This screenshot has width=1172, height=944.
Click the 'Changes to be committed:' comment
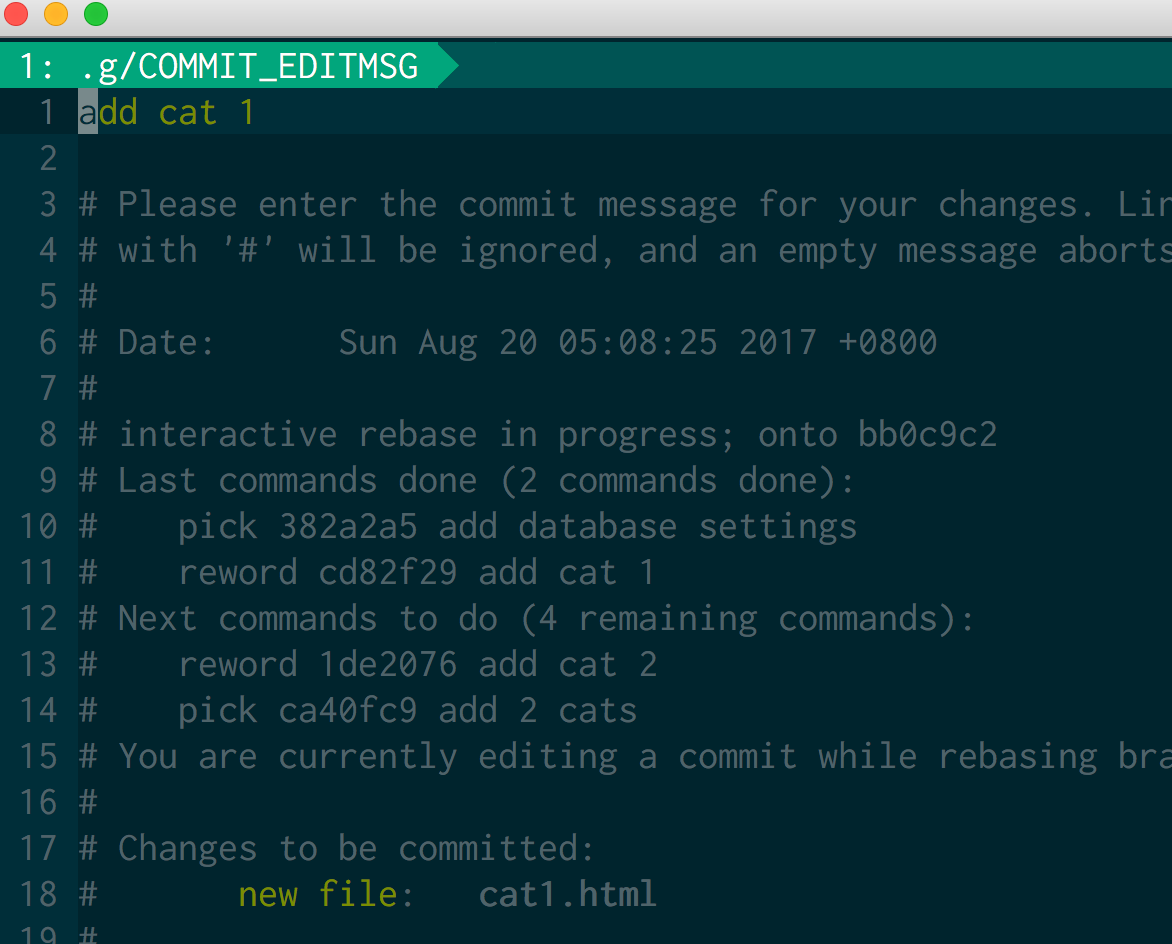pyautogui.click(x=356, y=848)
